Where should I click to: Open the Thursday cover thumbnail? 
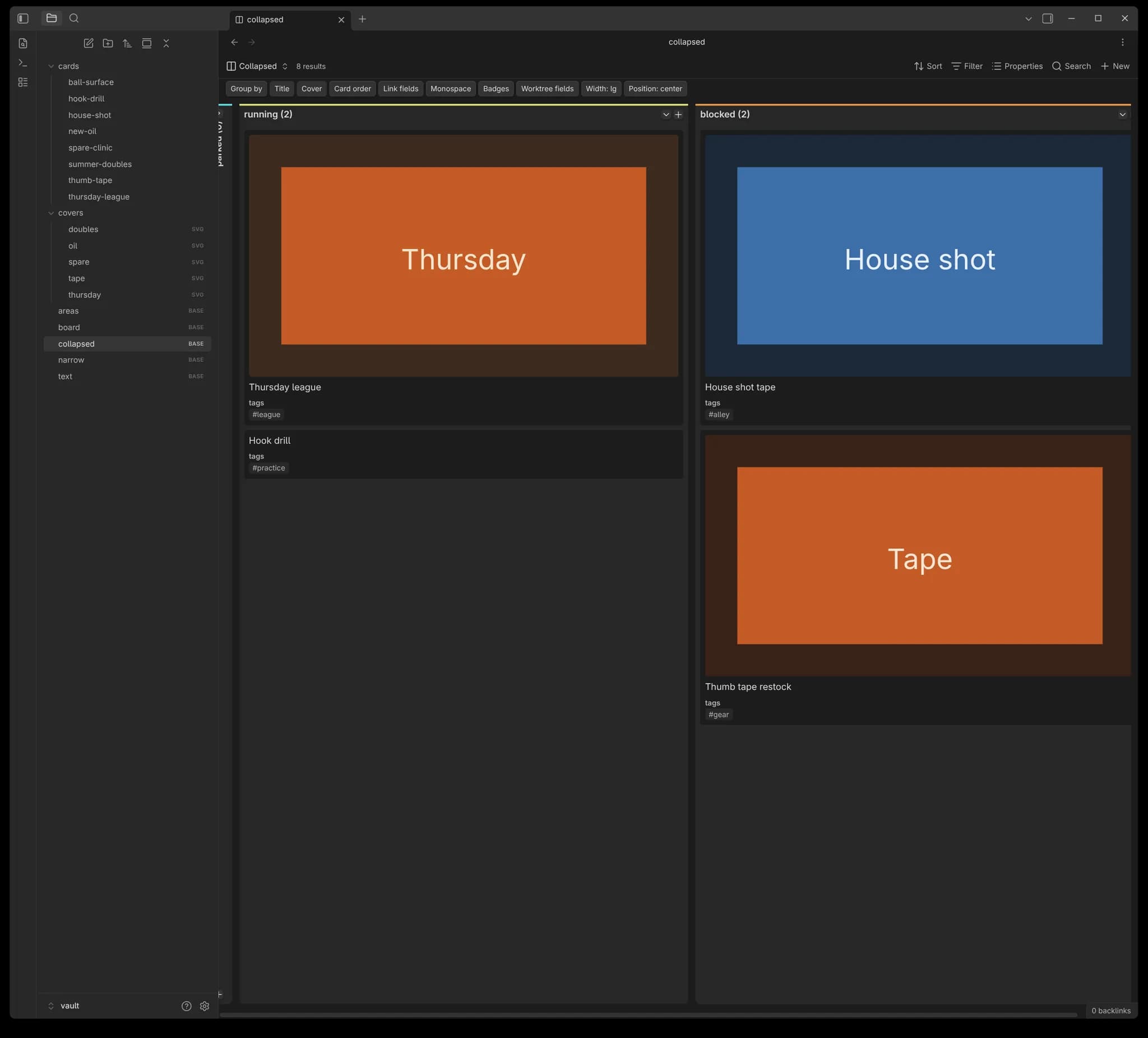[464, 256]
